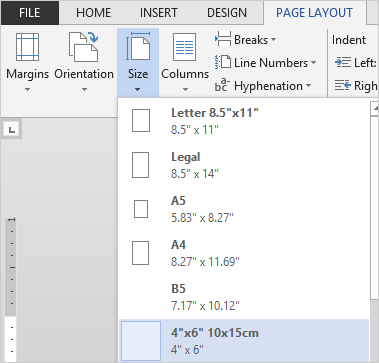Screen dimensions: 379x363
Task: Click the Hyphenation bc icon
Action: (223, 85)
